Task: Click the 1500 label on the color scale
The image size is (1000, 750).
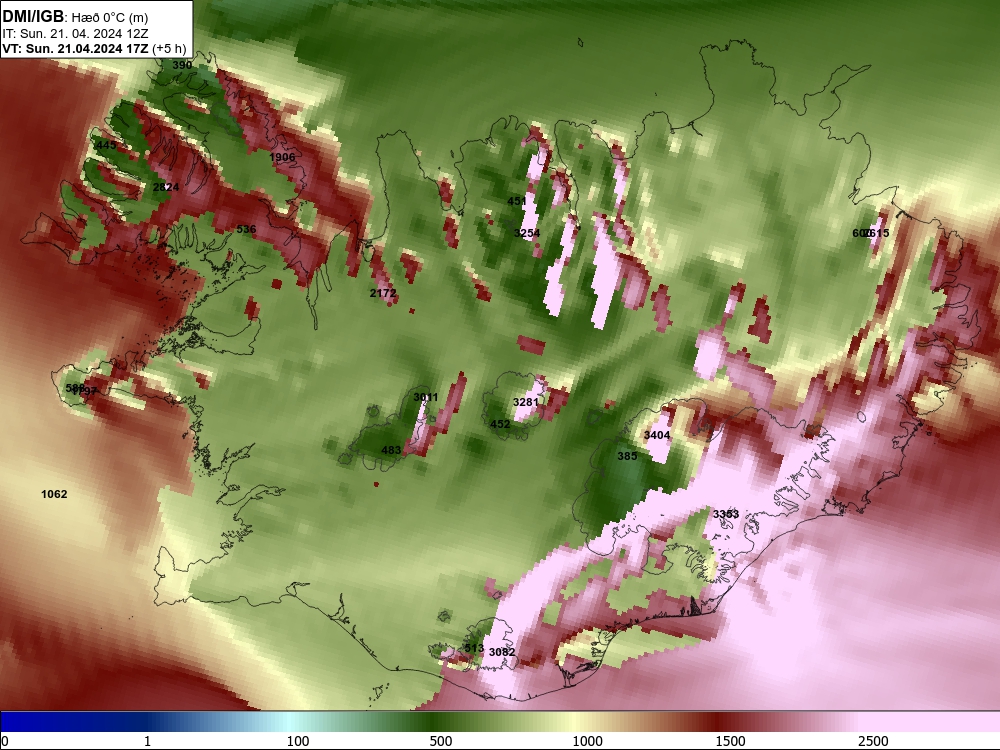Action: pyautogui.click(x=730, y=741)
